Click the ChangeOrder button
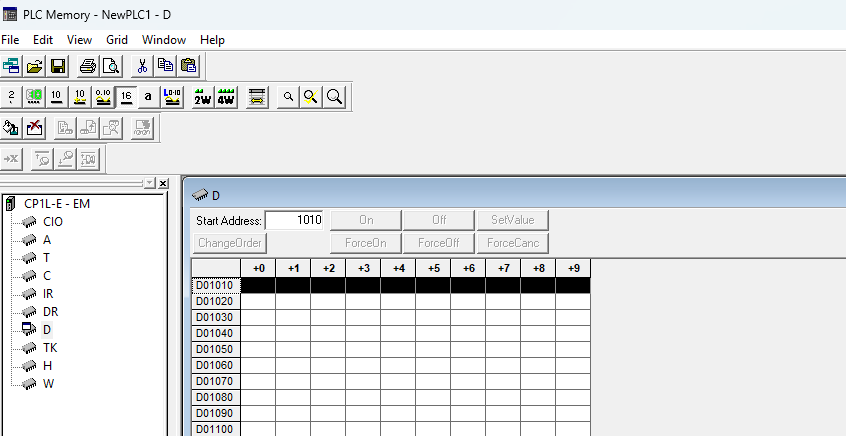The height and width of the screenshot is (436, 846). coord(229,243)
